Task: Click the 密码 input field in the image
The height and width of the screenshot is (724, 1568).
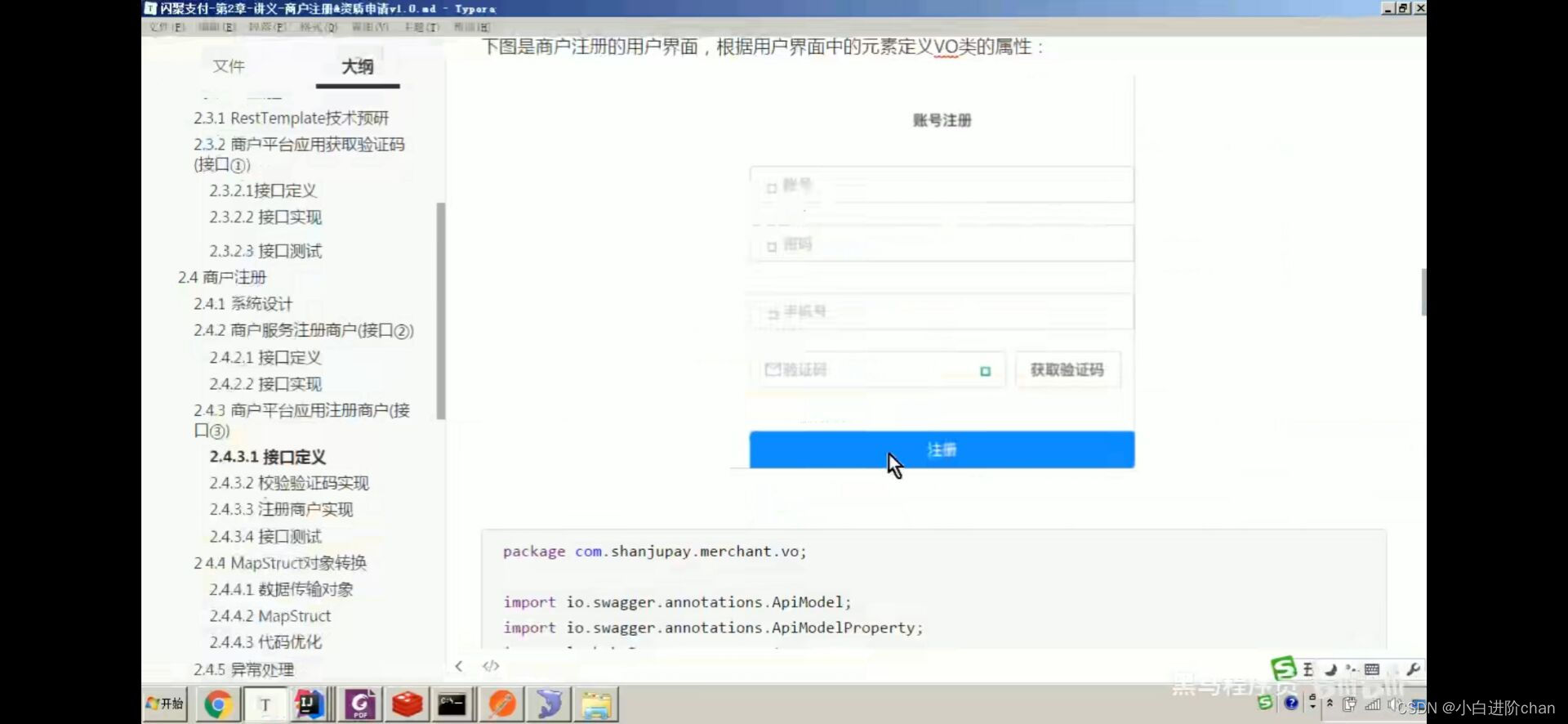Action: click(942, 244)
